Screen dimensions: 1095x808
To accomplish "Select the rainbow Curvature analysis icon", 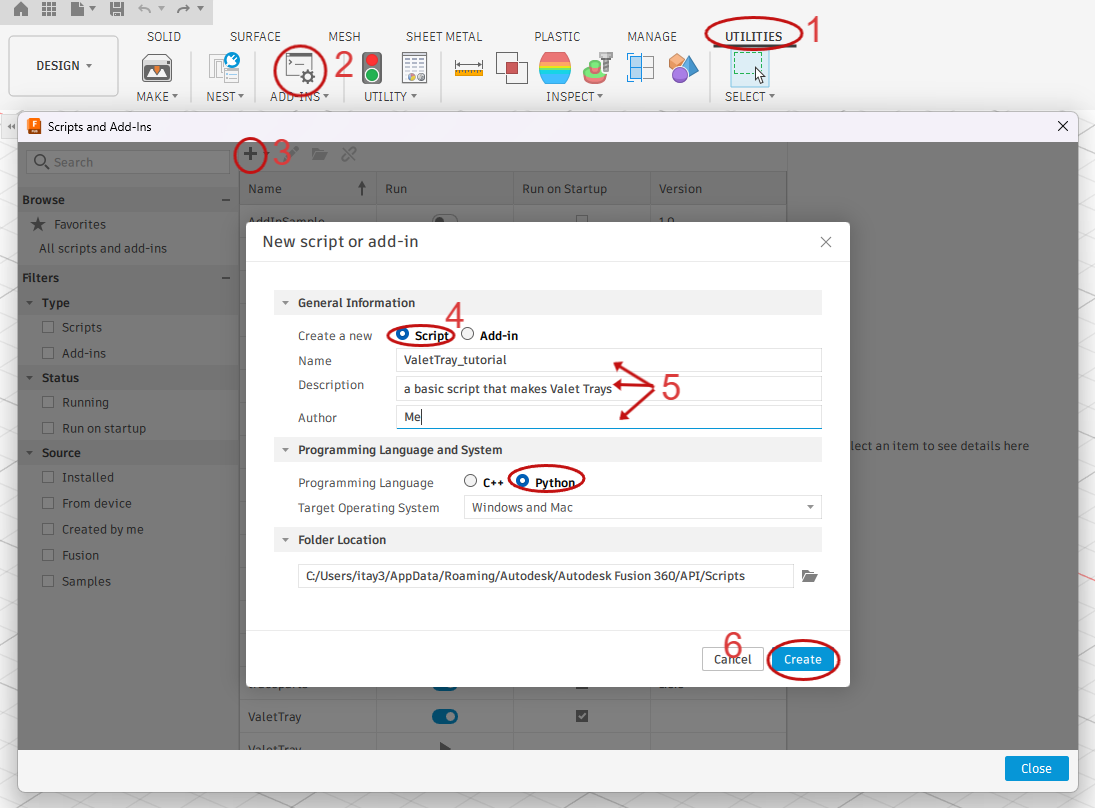I will 555,68.
